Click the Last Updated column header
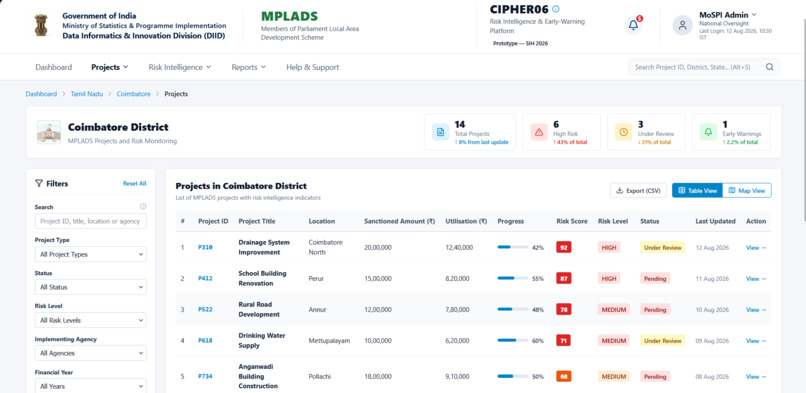Image resolution: width=806 pixels, height=393 pixels. pyautogui.click(x=716, y=221)
